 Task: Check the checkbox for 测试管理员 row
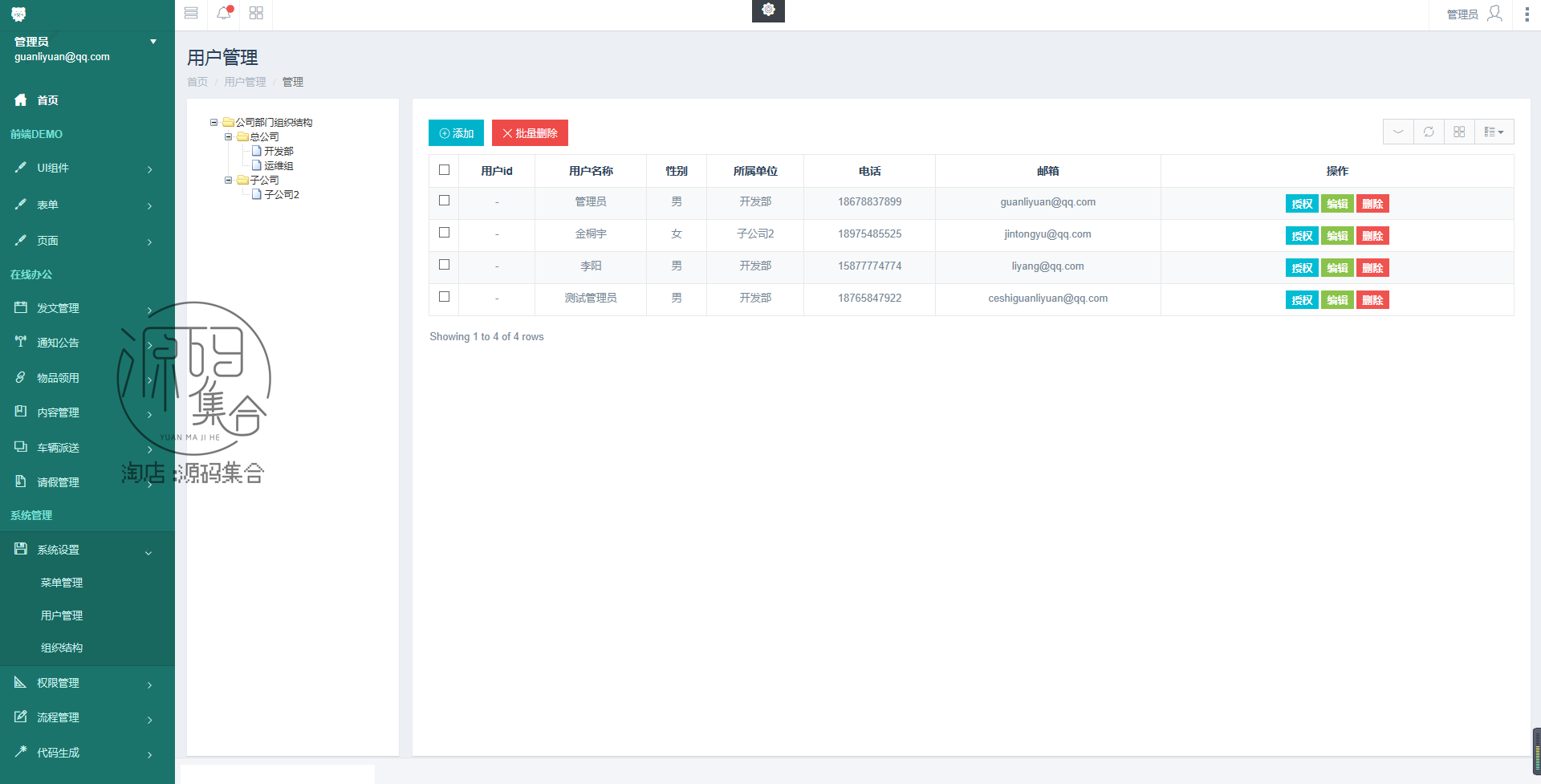pyautogui.click(x=444, y=297)
